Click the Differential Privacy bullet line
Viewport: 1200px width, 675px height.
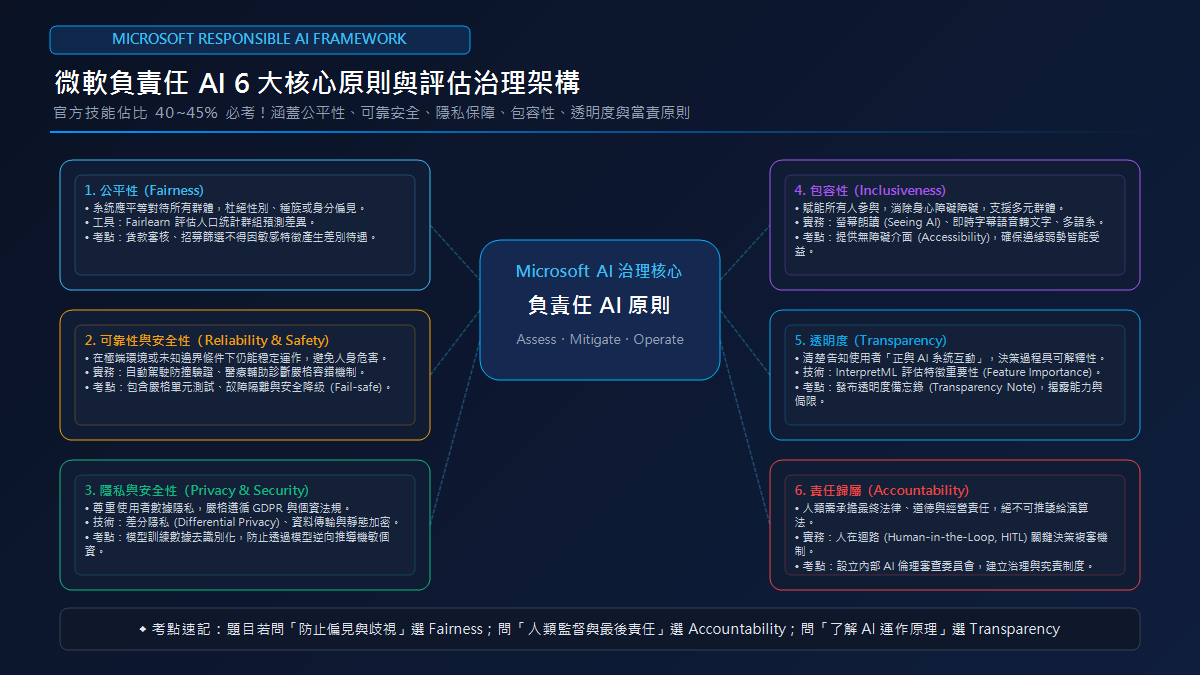click(242, 522)
